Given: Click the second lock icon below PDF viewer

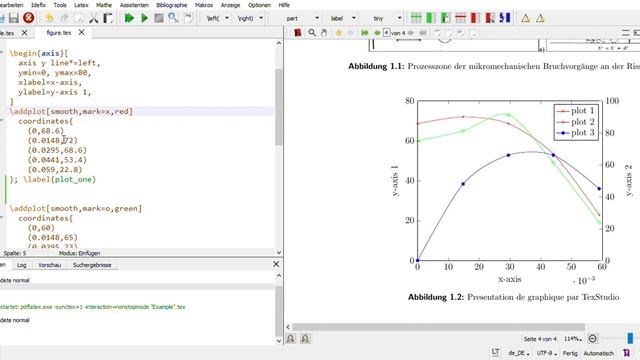Looking at the screenshot, I should pyautogui.click(x=305, y=338).
